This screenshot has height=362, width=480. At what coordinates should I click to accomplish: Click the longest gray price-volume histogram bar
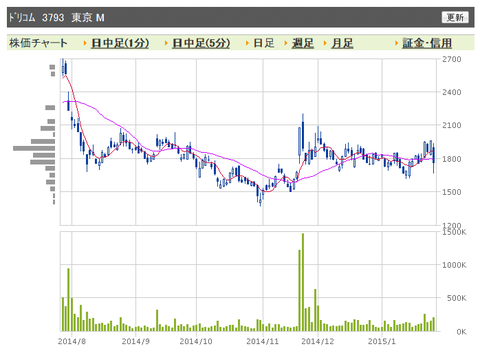pos(34,148)
